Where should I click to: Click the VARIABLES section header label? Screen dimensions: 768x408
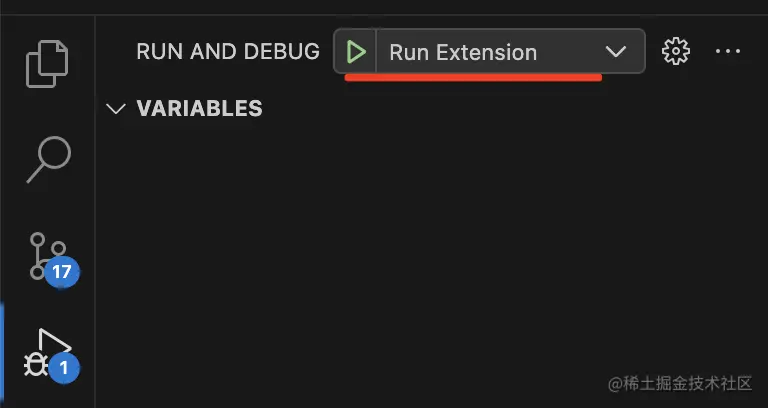(199, 108)
